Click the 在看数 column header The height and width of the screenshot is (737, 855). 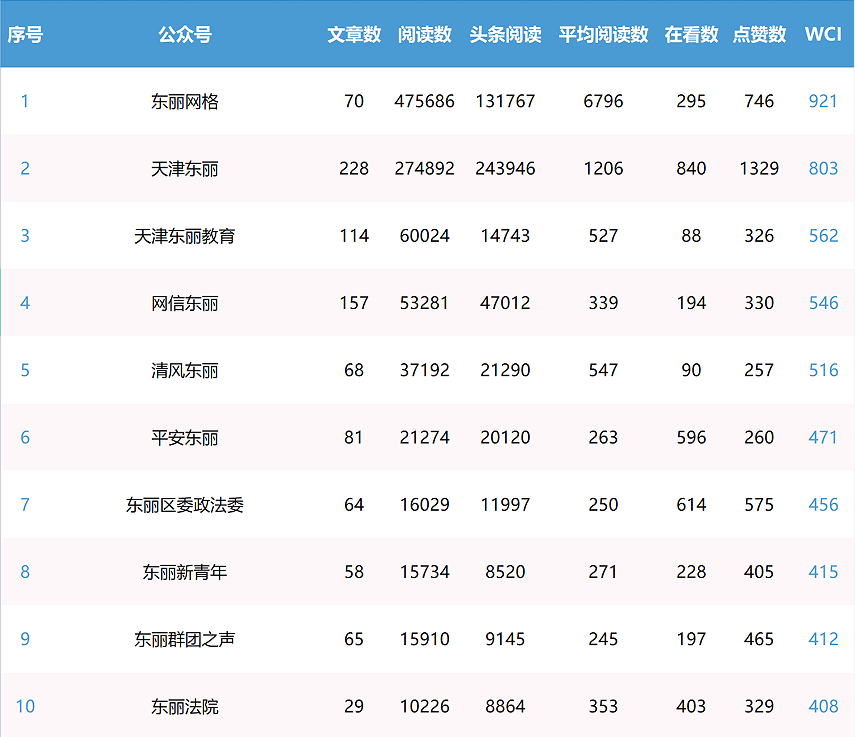691,34
